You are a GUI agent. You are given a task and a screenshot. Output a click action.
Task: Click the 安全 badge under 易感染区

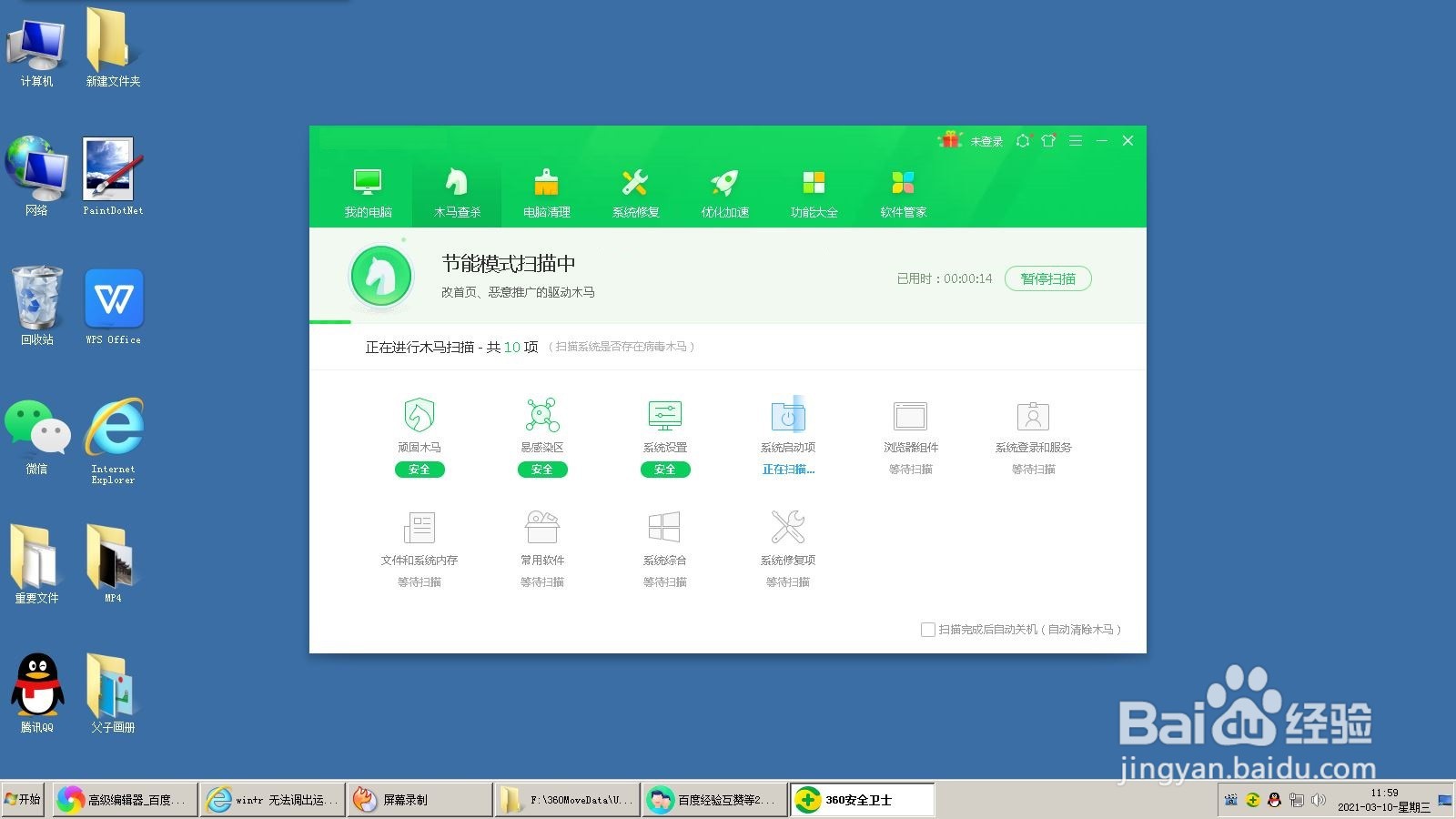pyautogui.click(x=542, y=470)
